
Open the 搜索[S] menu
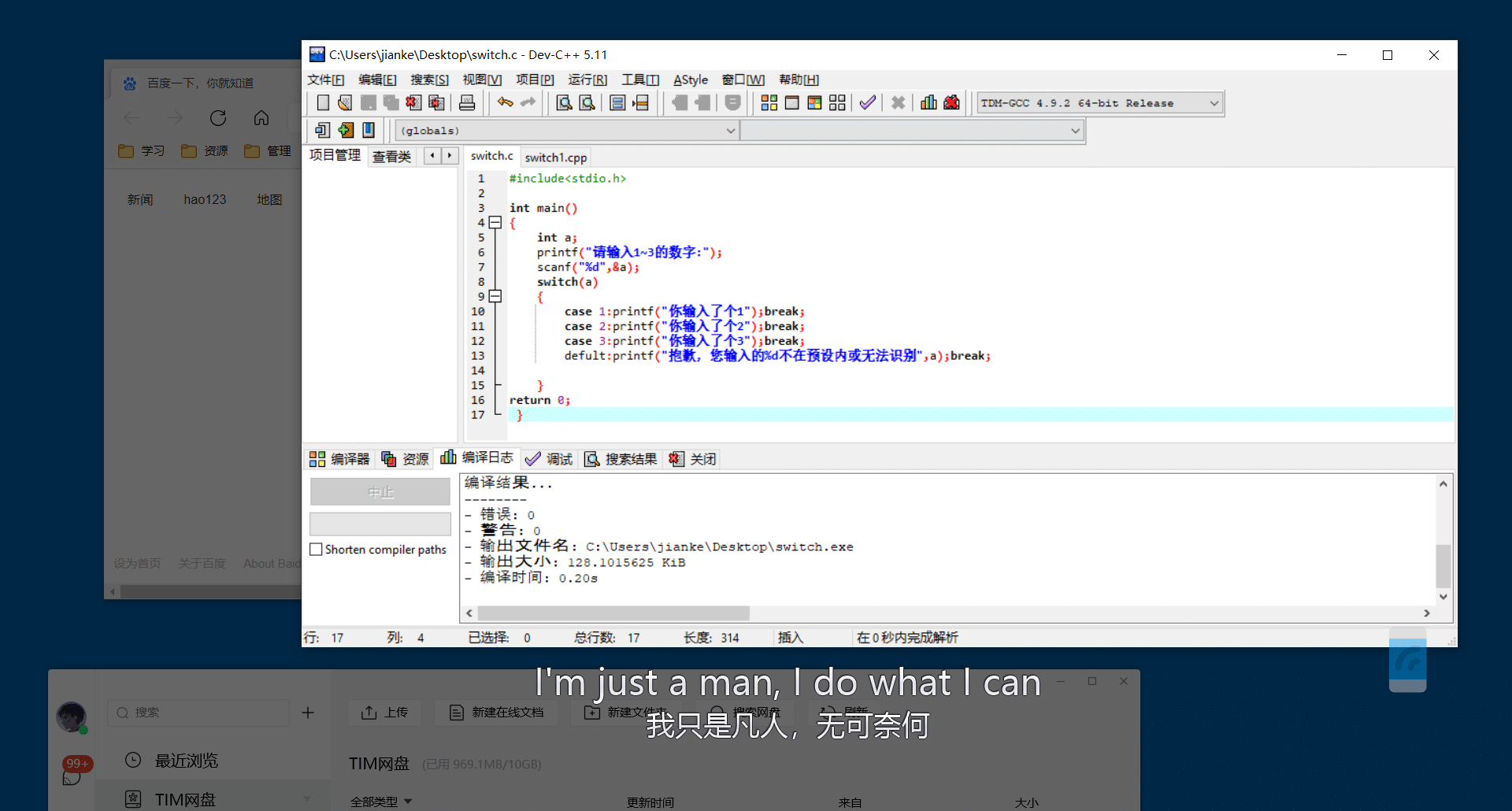click(430, 80)
